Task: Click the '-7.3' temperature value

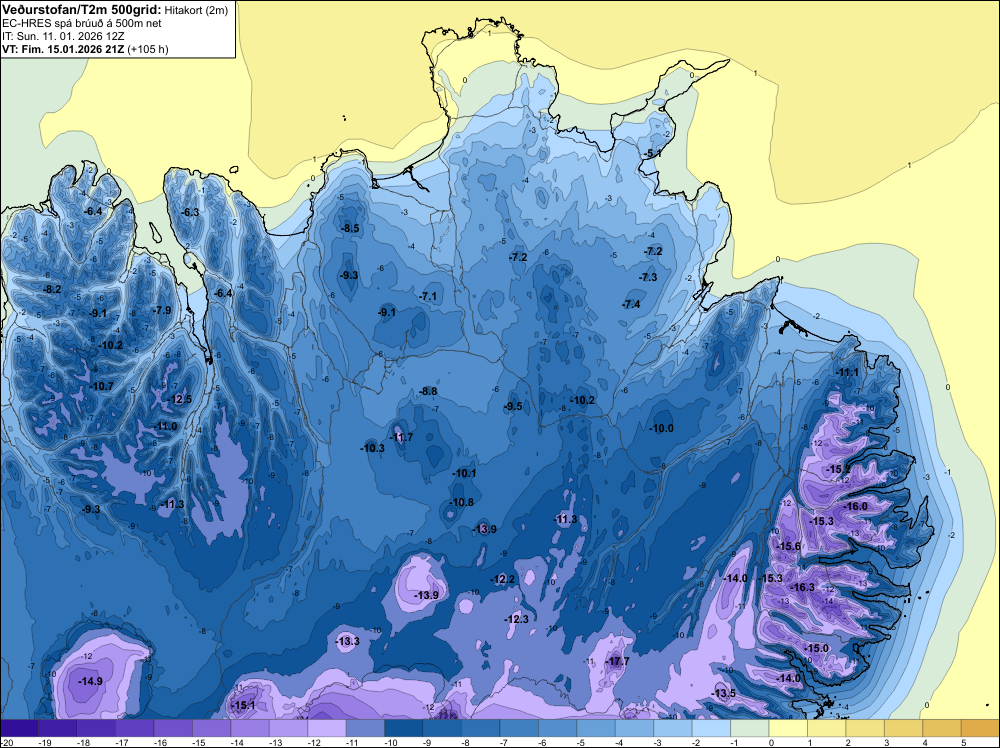Action: click(648, 277)
